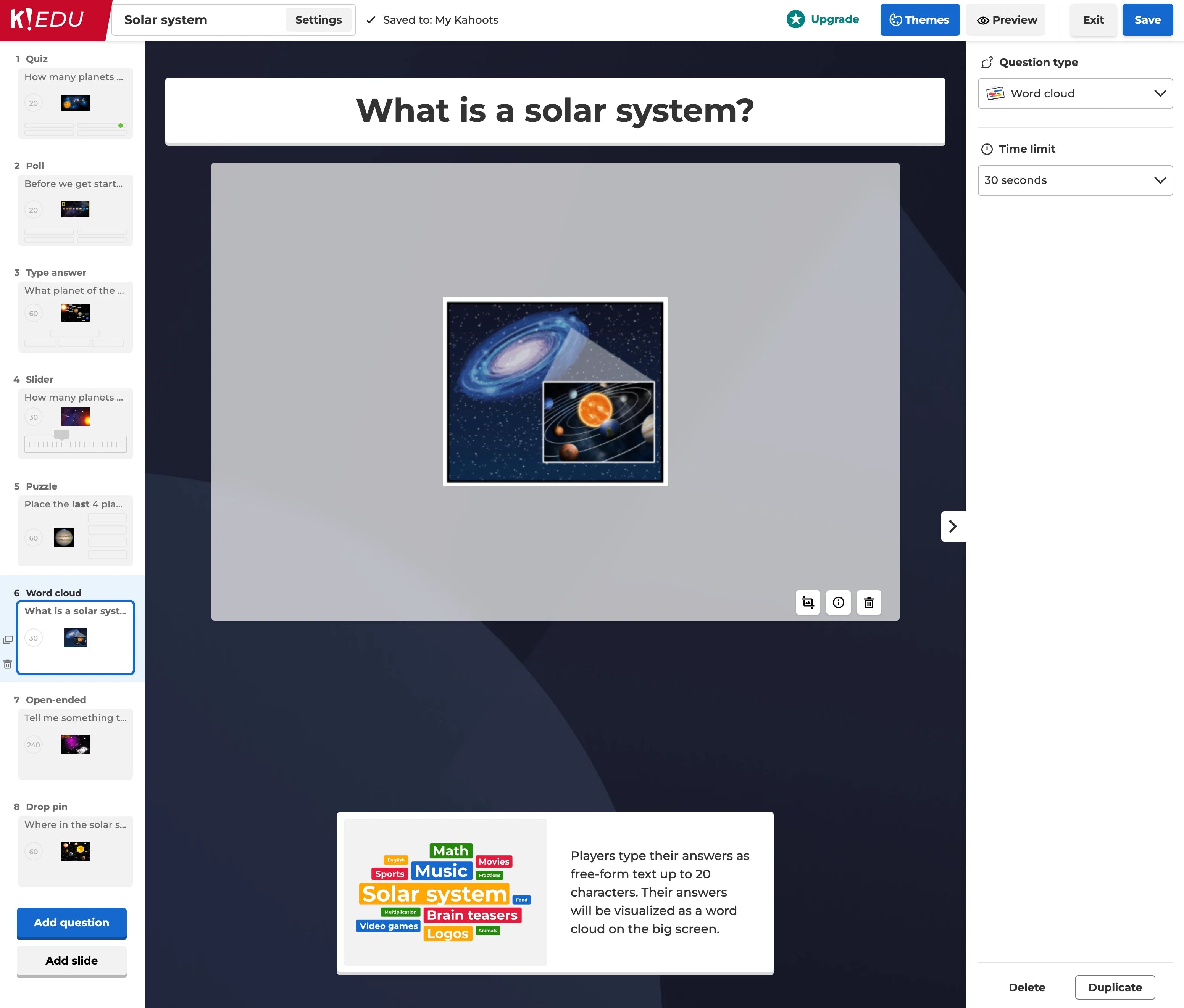Open the image info icon
This screenshot has height=1008, width=1184.
point(838,602)
